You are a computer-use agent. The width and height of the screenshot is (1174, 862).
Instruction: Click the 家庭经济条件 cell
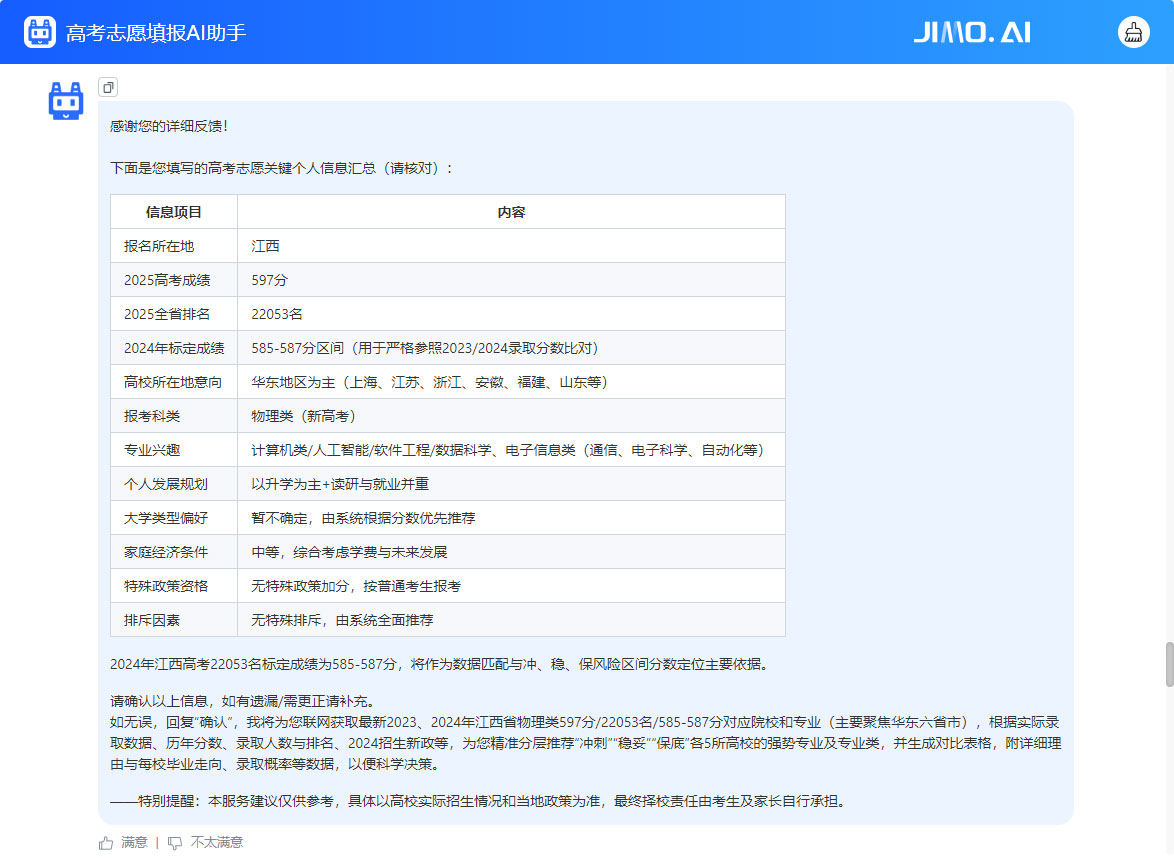pos(174,552)
